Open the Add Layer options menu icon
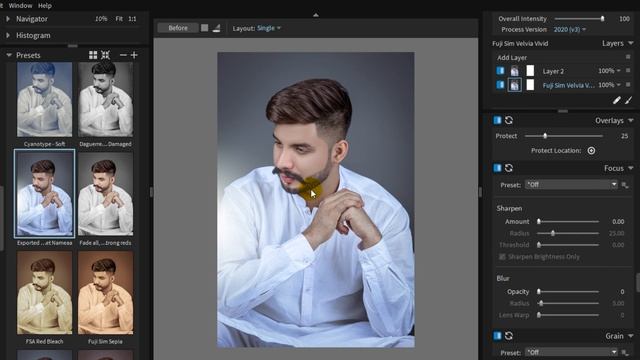 tap(628, 57)
